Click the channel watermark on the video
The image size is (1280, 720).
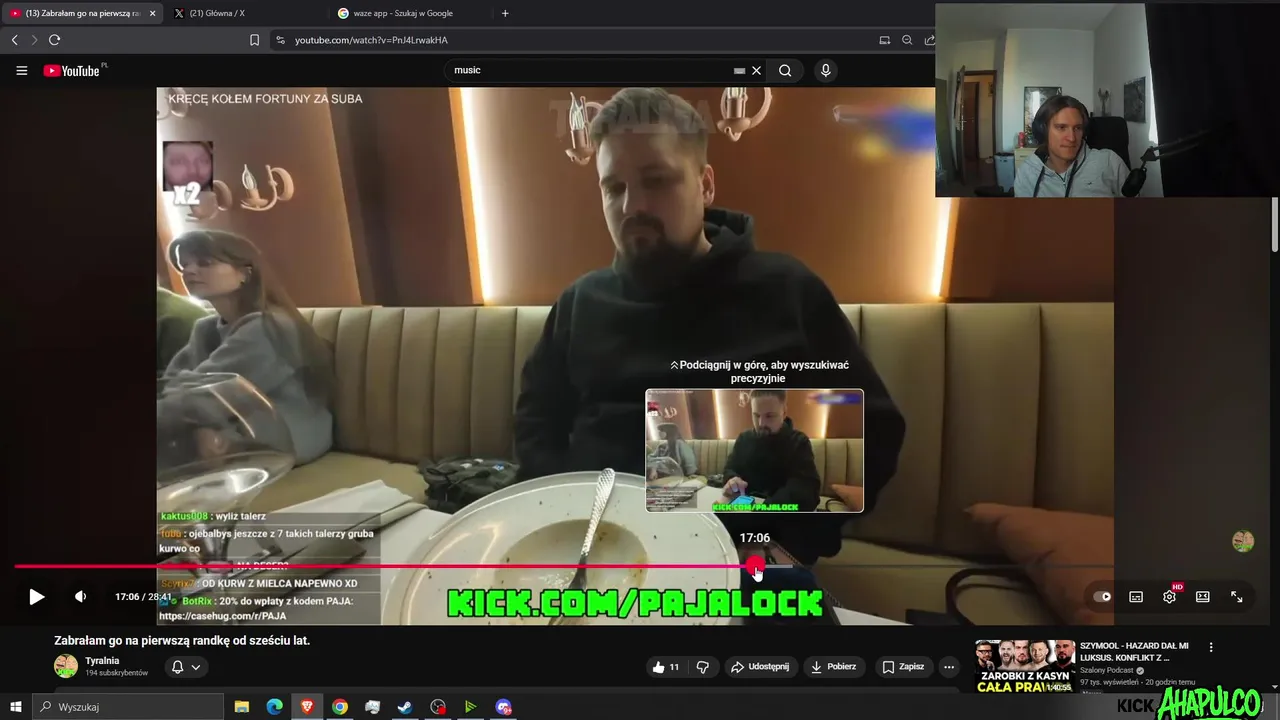(1243, 541)
